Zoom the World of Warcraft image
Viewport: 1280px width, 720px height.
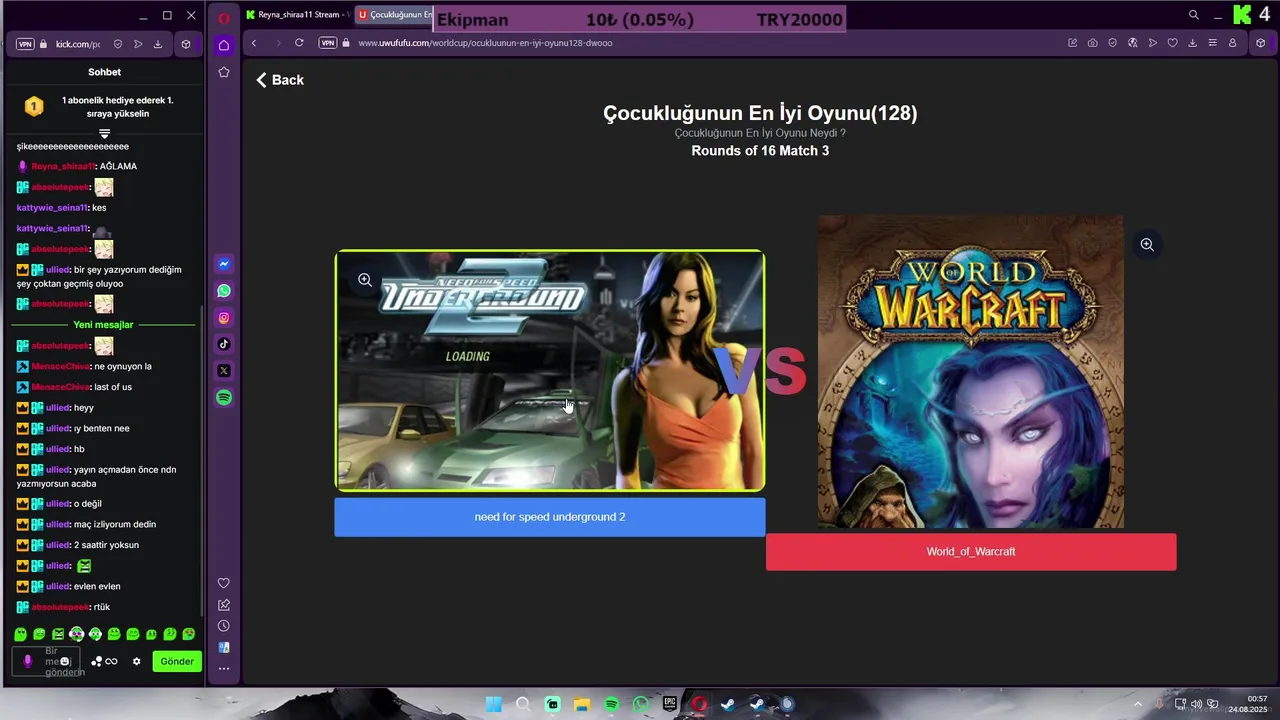pos(1147,244)
